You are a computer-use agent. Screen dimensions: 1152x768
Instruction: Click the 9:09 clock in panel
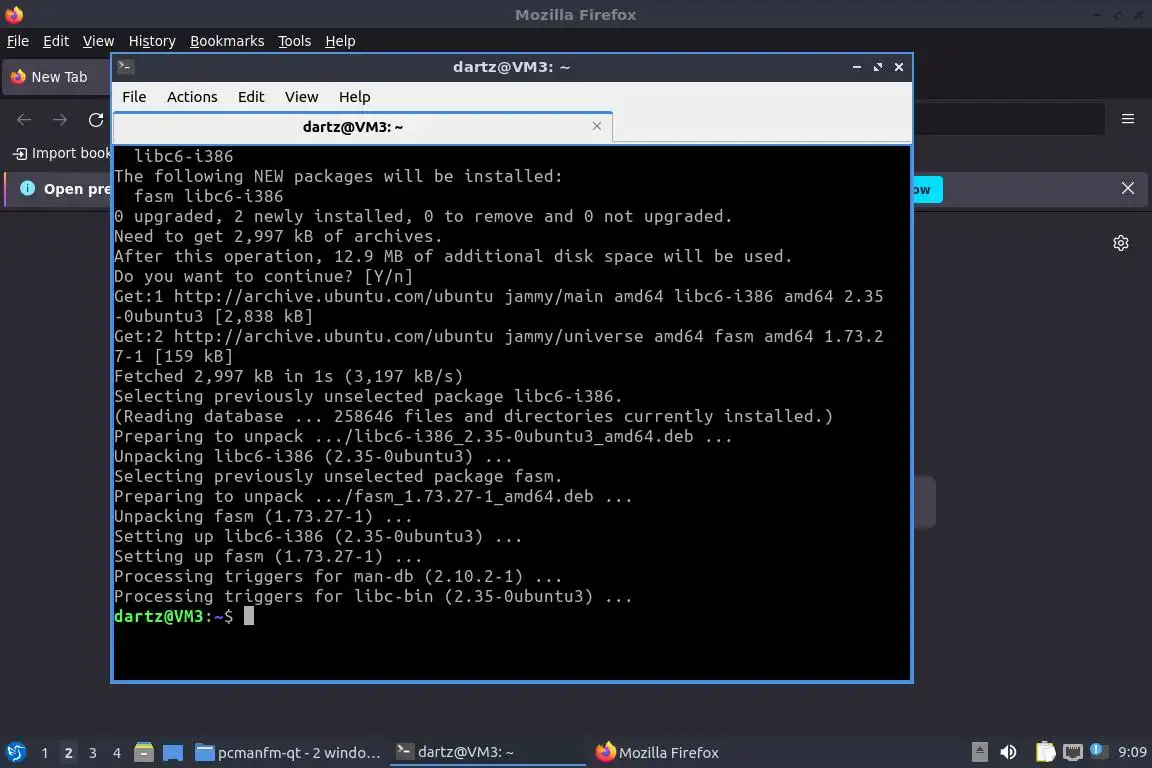(1132, 752)
